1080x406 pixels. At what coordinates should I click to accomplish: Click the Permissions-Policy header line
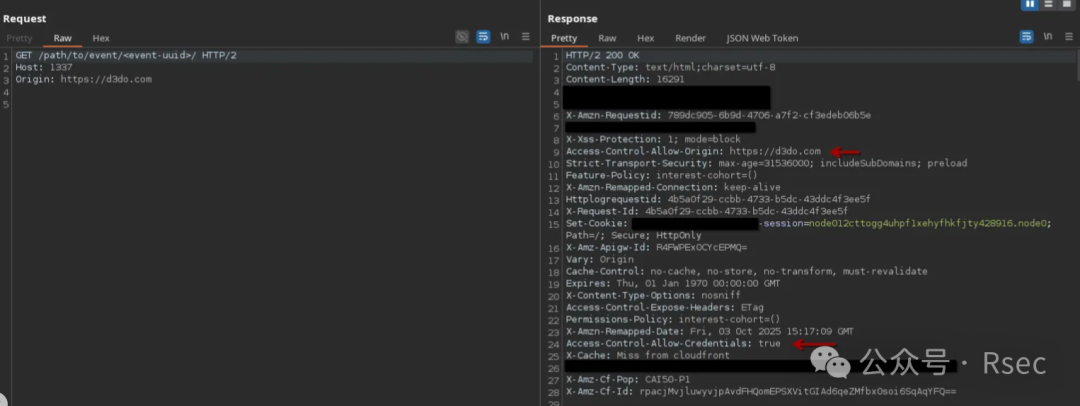[673, 319]
